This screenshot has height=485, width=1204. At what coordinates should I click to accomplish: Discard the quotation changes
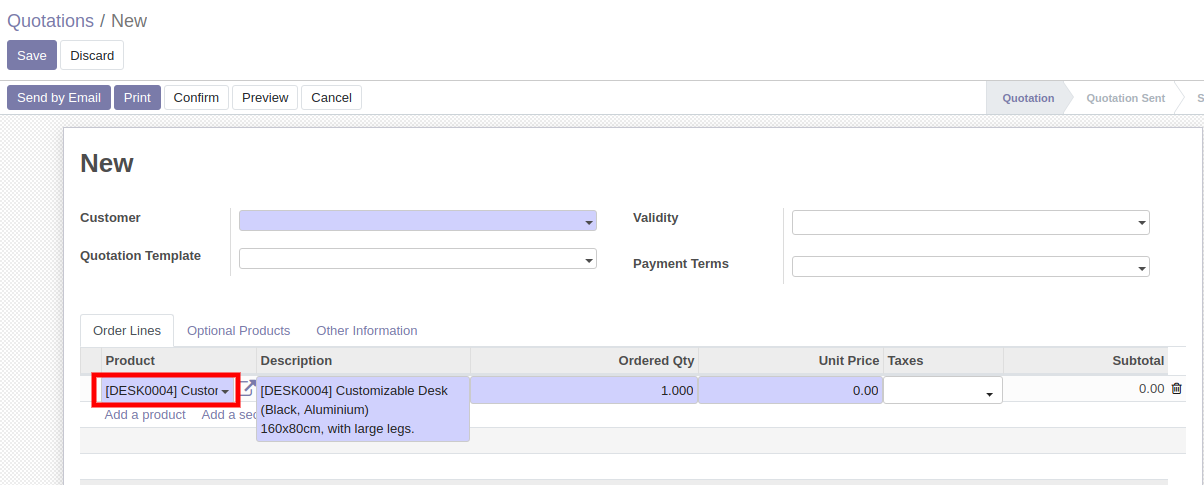[92, 55]
